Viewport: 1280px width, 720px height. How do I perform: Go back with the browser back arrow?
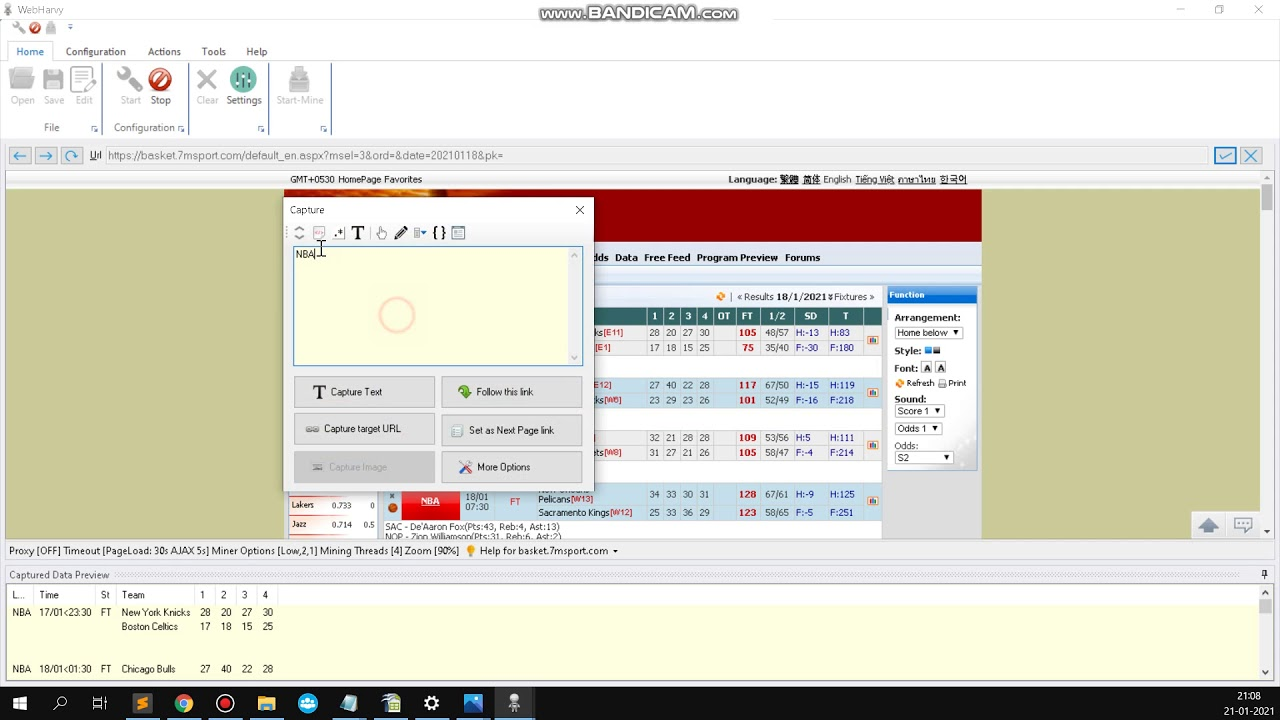(19, 155)
